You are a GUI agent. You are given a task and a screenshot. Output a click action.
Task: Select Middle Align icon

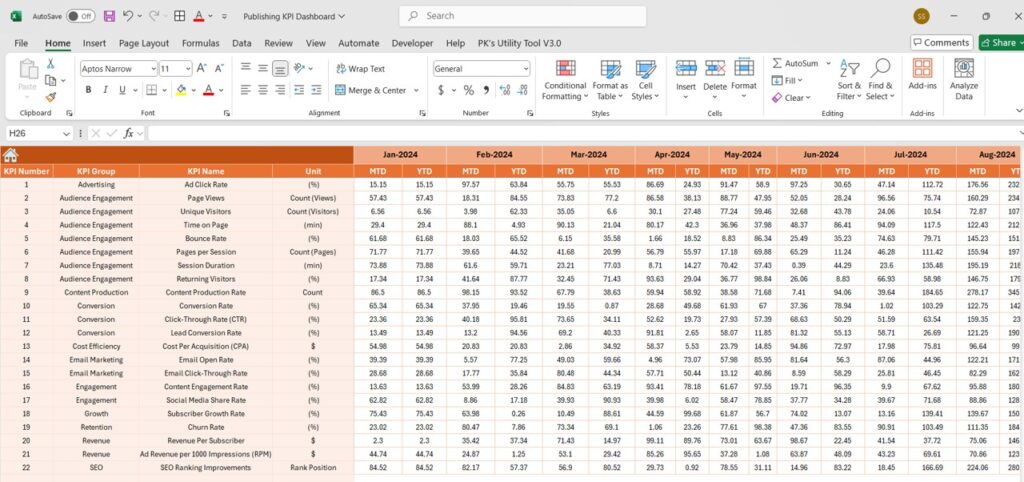[x=263, y=68]
